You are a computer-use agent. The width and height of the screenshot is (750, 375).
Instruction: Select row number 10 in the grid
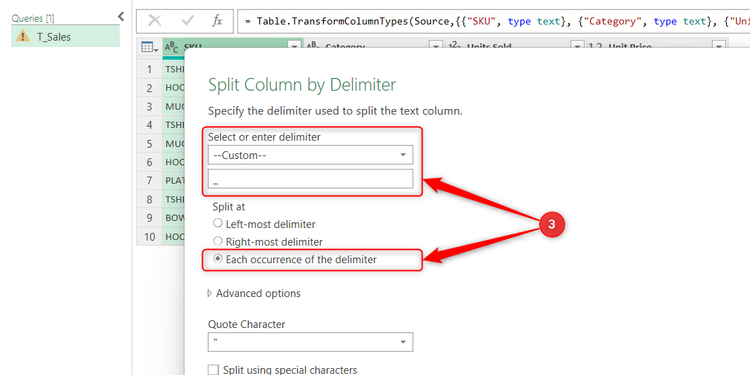point(149,236)
